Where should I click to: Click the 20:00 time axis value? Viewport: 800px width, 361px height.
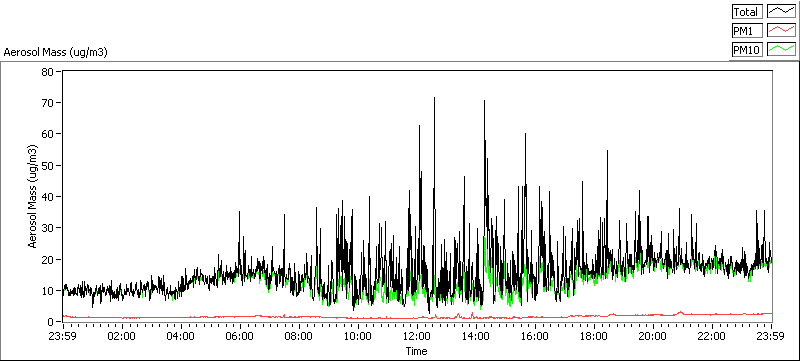click(654, 336)
